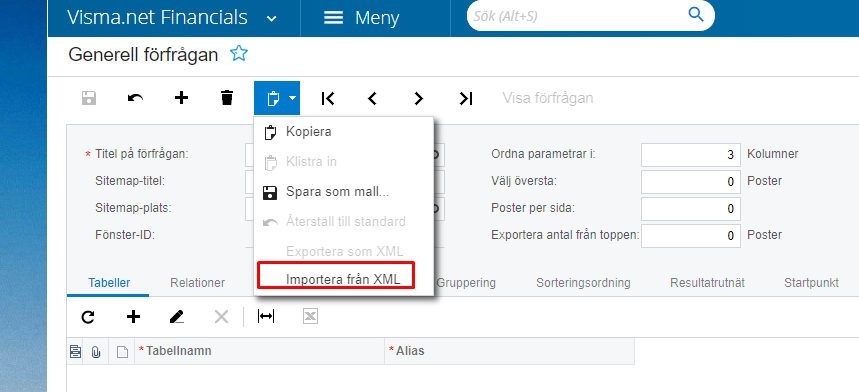The height and width of the screenshot is (392, 859).
Task: Click Visa förfrågan button
Action: tap(548, 99)
